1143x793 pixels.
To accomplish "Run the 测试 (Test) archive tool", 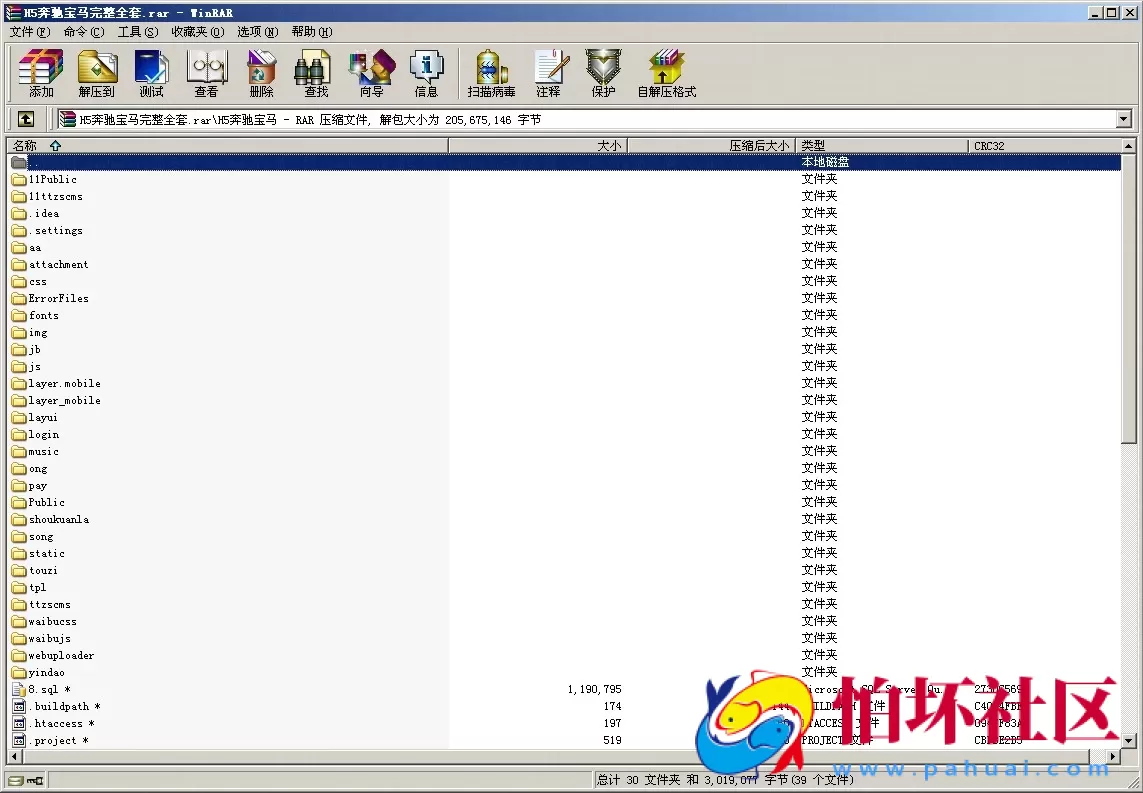I will click(x=151, y=74).
